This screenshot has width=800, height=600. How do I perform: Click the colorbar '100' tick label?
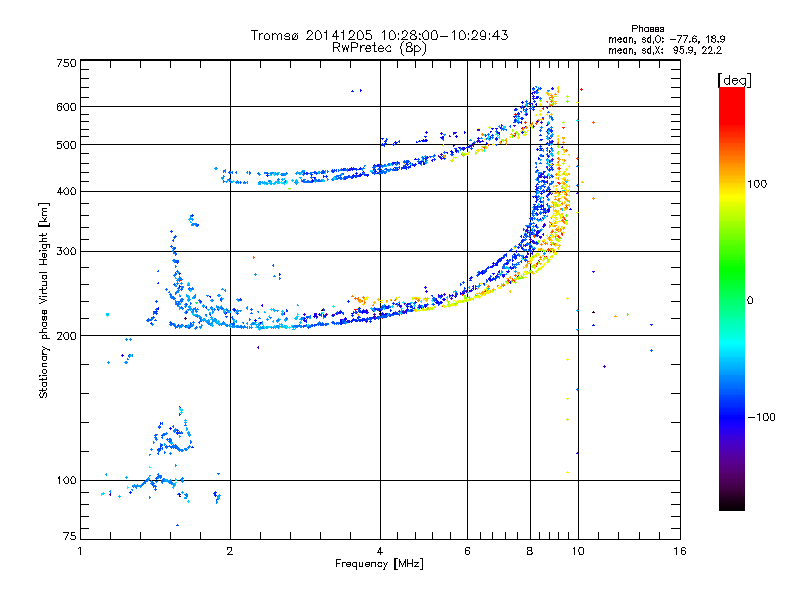[x=757, y=184]
